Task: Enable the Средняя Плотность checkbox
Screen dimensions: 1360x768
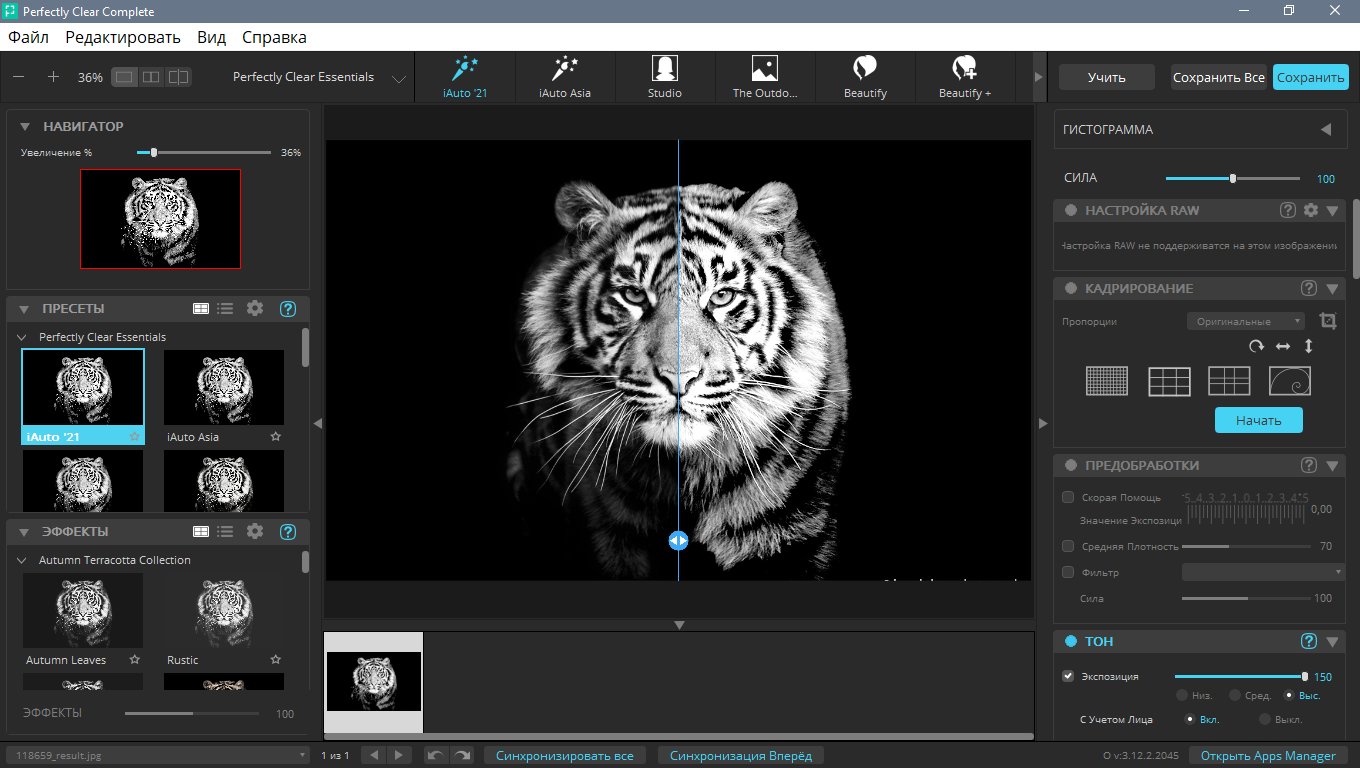Action: (x=1068, y=546)
